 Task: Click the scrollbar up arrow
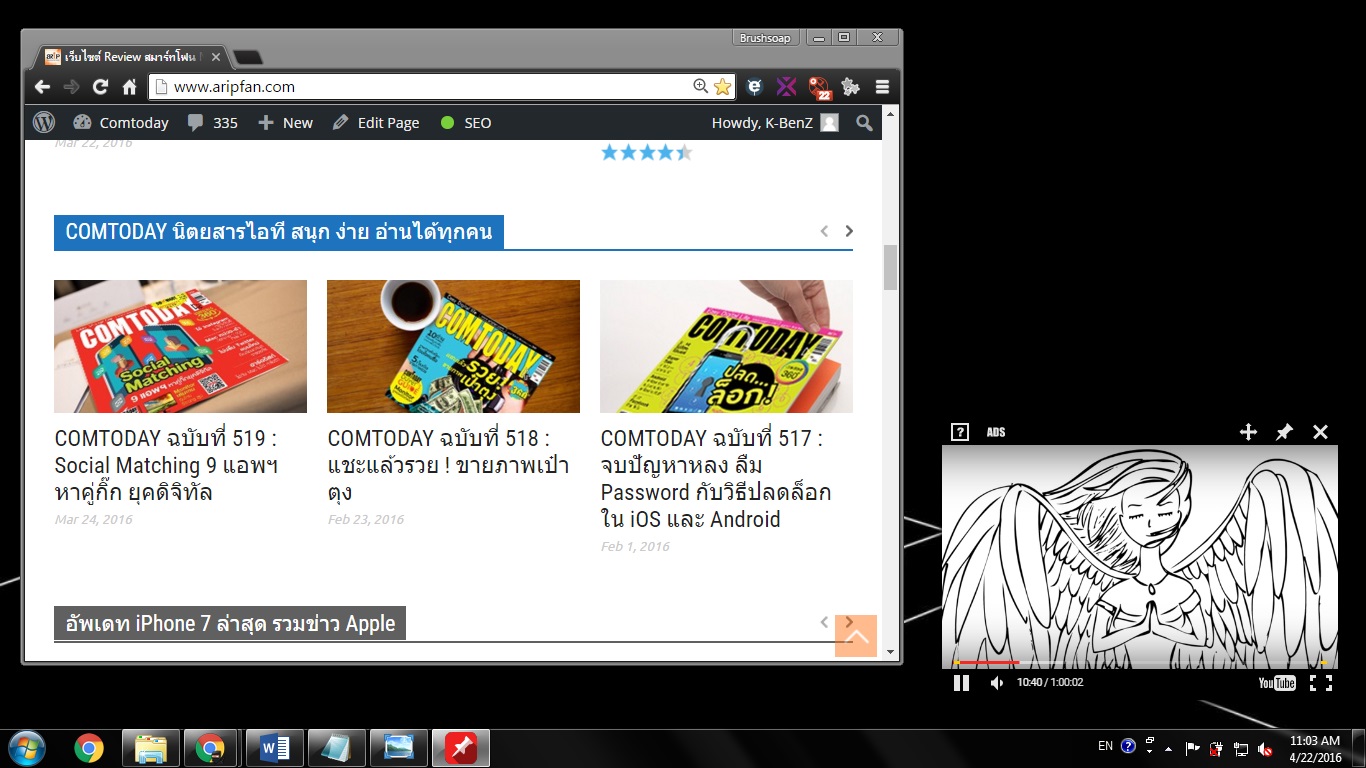[890, 115]
